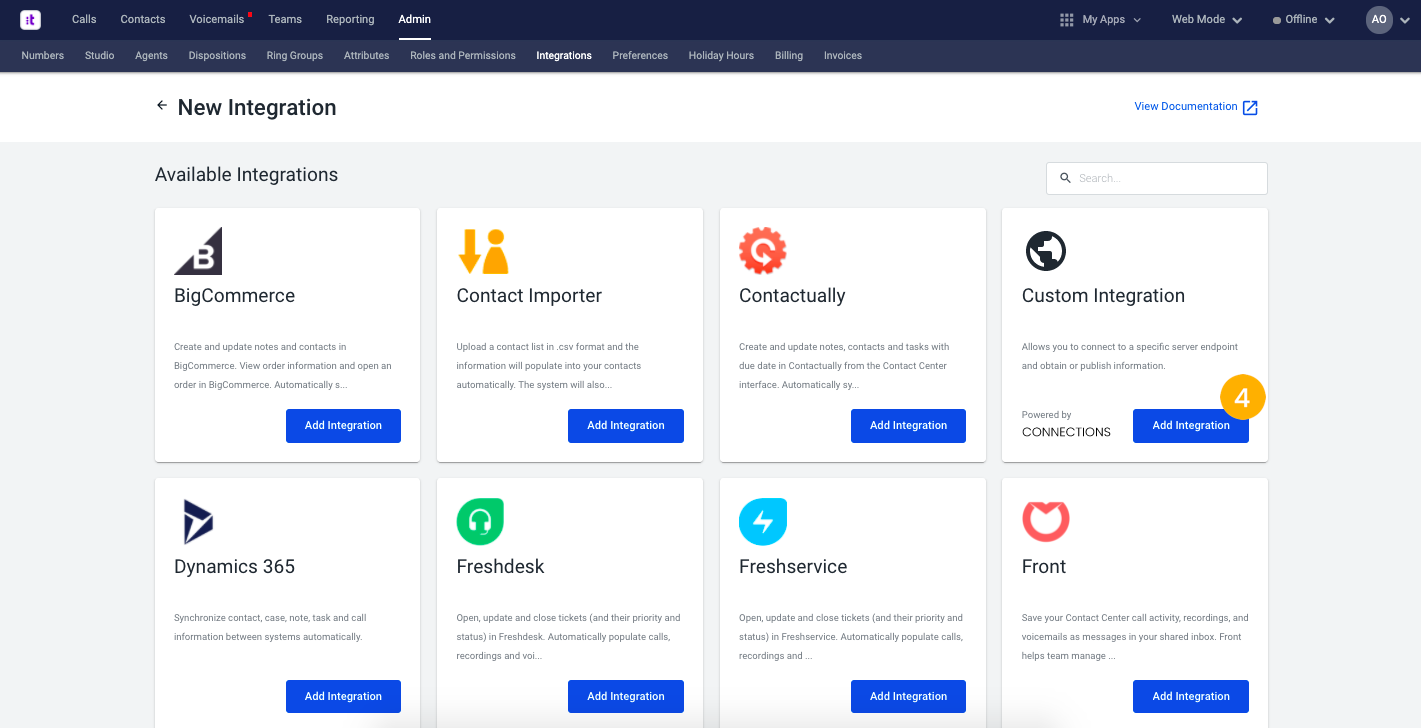Open the Billing tab
This screenshot has width=1421, height=728.
coord(789,55)
